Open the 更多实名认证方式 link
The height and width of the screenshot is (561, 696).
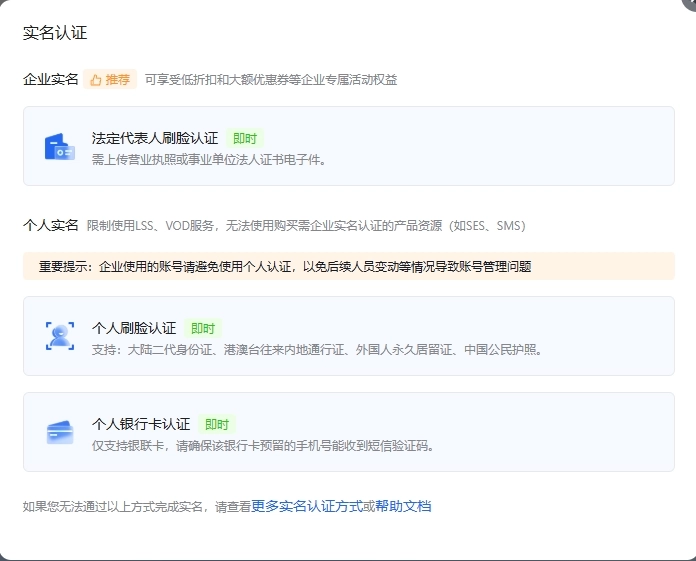point(307,506)
